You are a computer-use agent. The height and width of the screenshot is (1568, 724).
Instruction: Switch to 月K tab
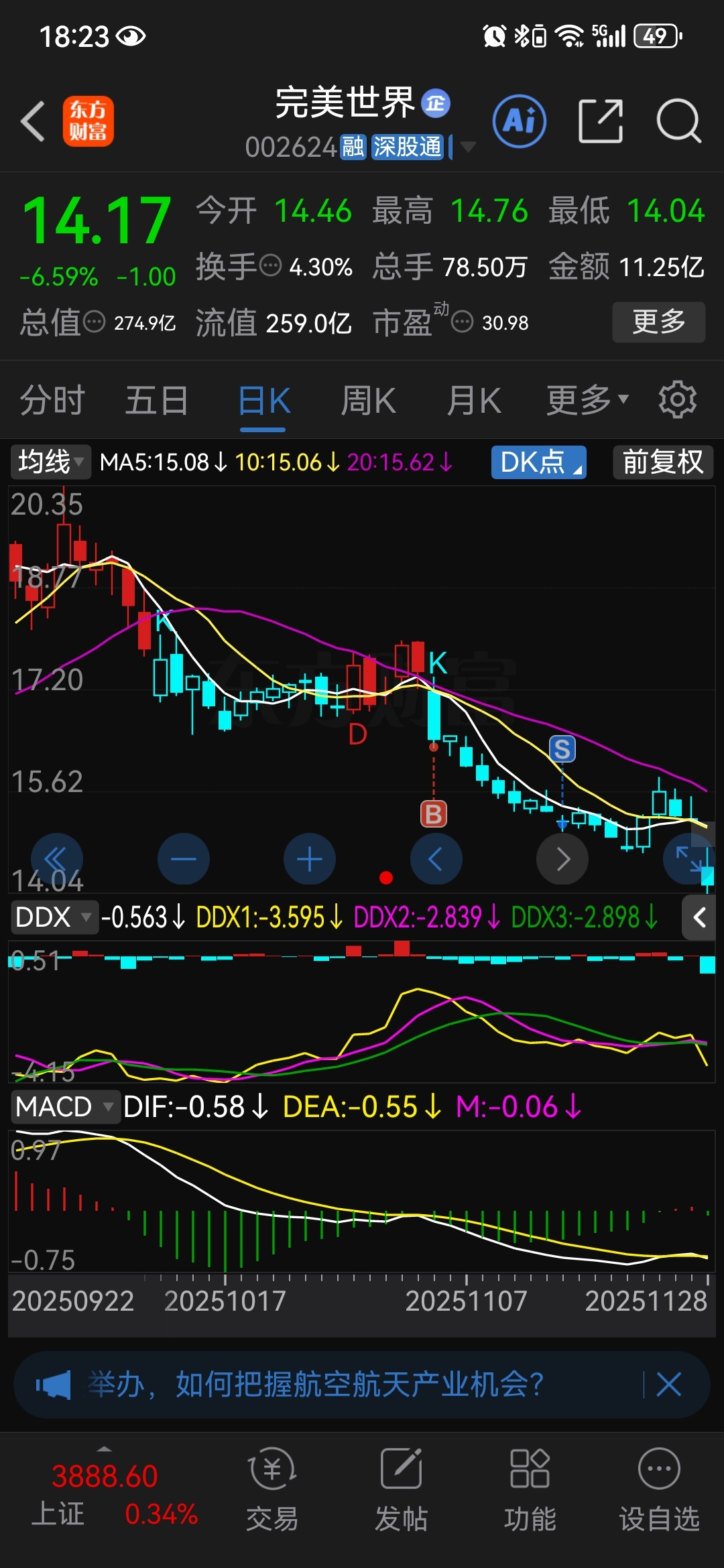(474, 401)
